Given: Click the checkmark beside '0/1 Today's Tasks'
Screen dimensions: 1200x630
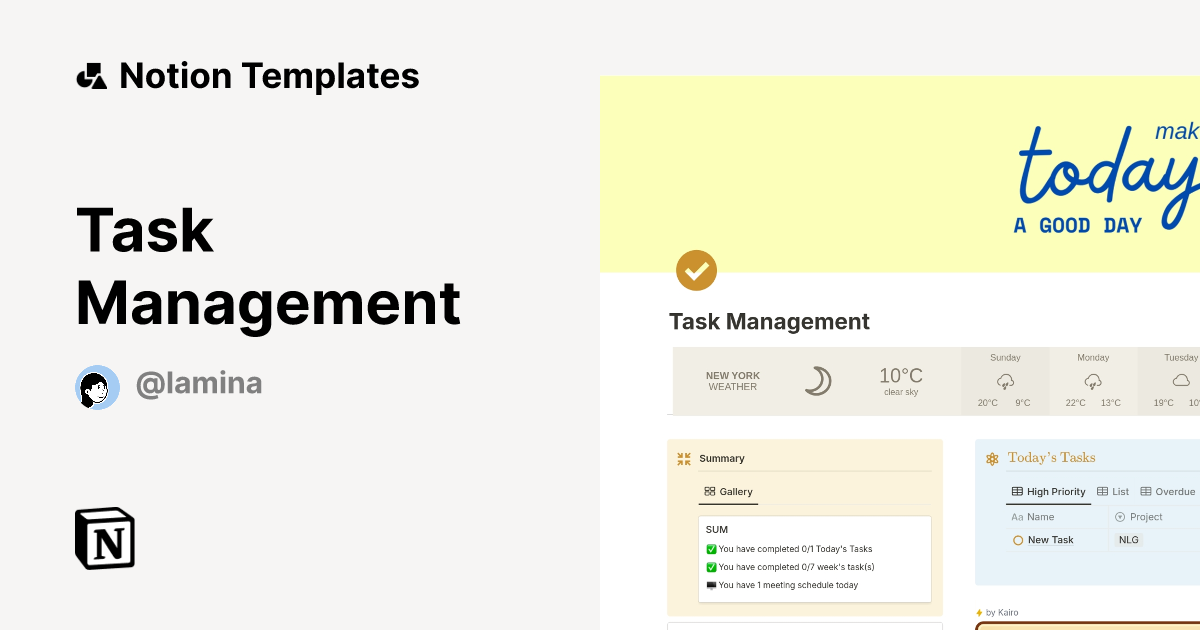Looking at the screenshot, I should point(711,548).
